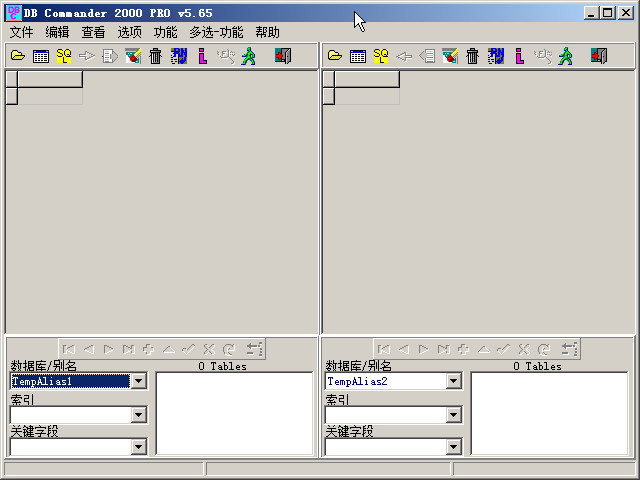This screenshot has width=640, height=480.
Task: Click insert-record plus button in right navigator
Action: click(464, 349)
